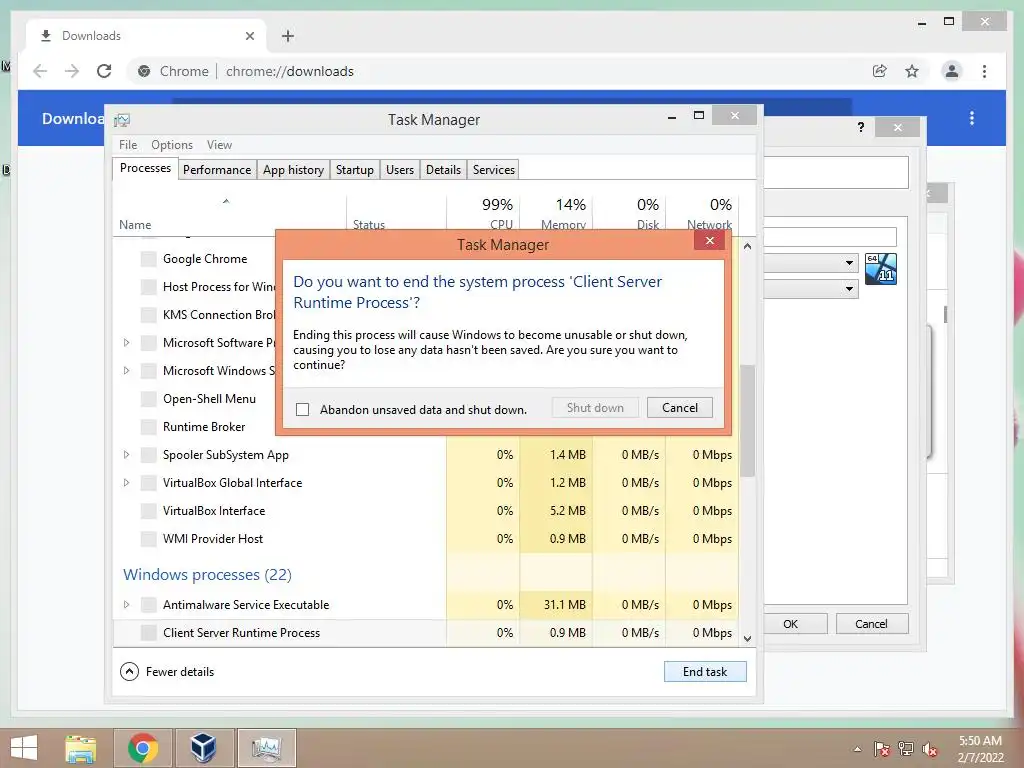
Task: Click the Google Chrome process icon
Action: [x=149, y=259]
